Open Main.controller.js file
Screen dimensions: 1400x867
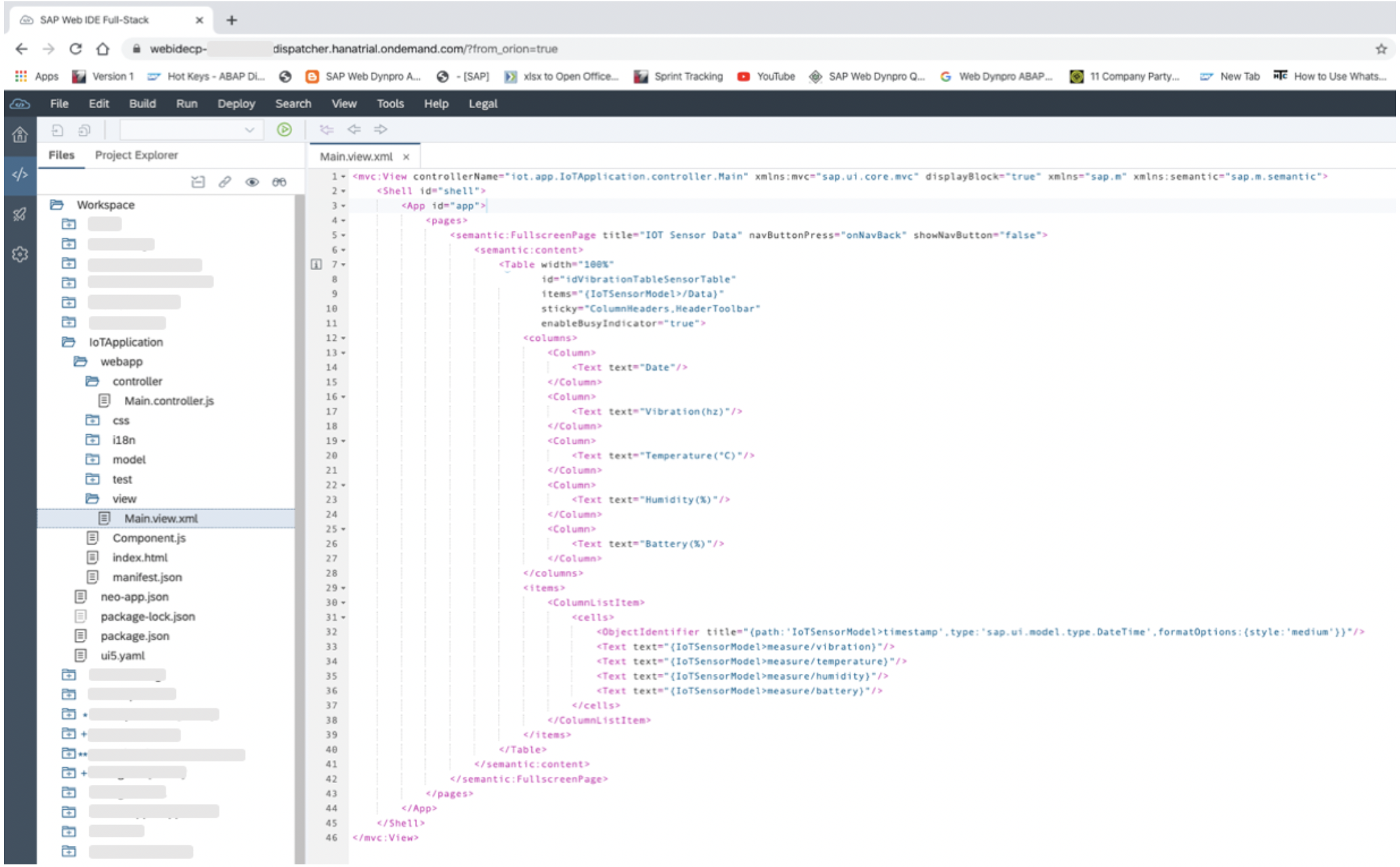[169, 401]
